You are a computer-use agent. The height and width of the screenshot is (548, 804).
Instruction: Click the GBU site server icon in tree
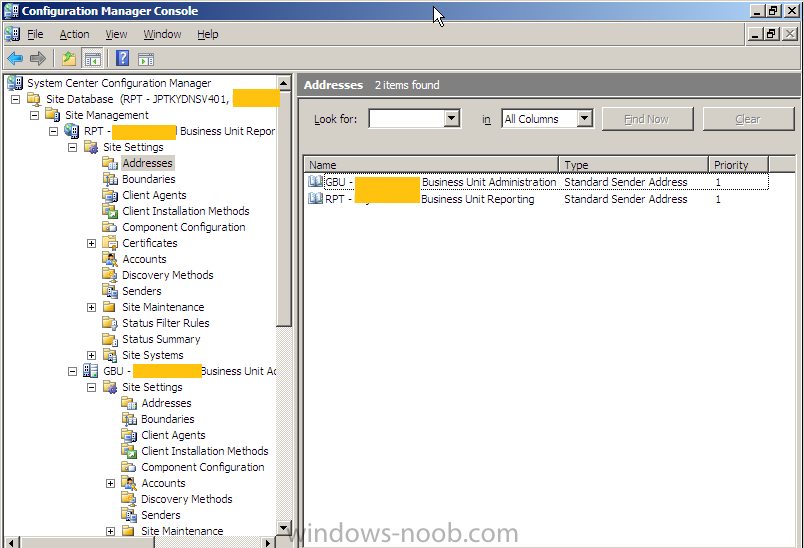tap(91, 371)
